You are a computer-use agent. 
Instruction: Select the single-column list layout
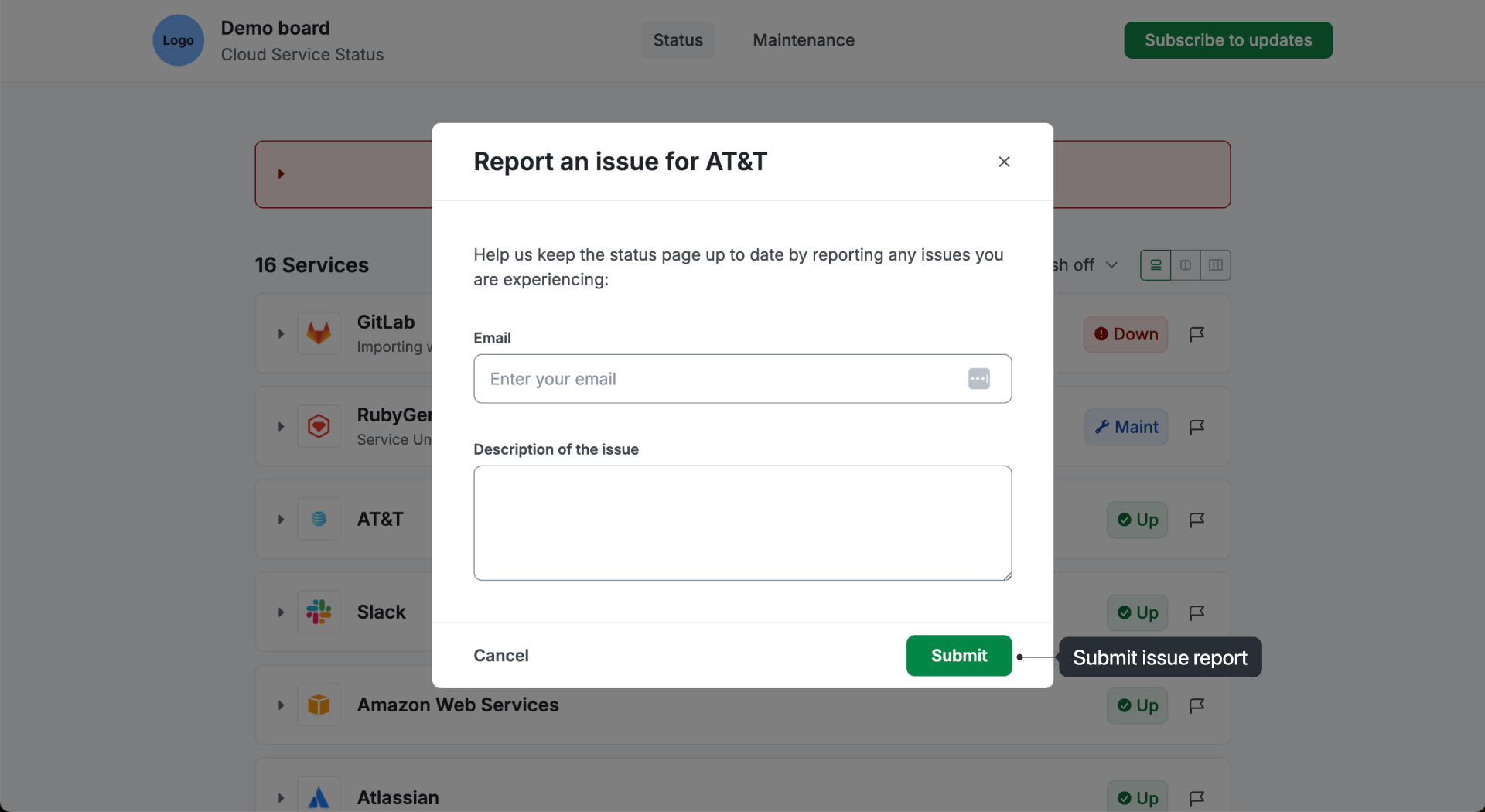[x=1156, y=265]
